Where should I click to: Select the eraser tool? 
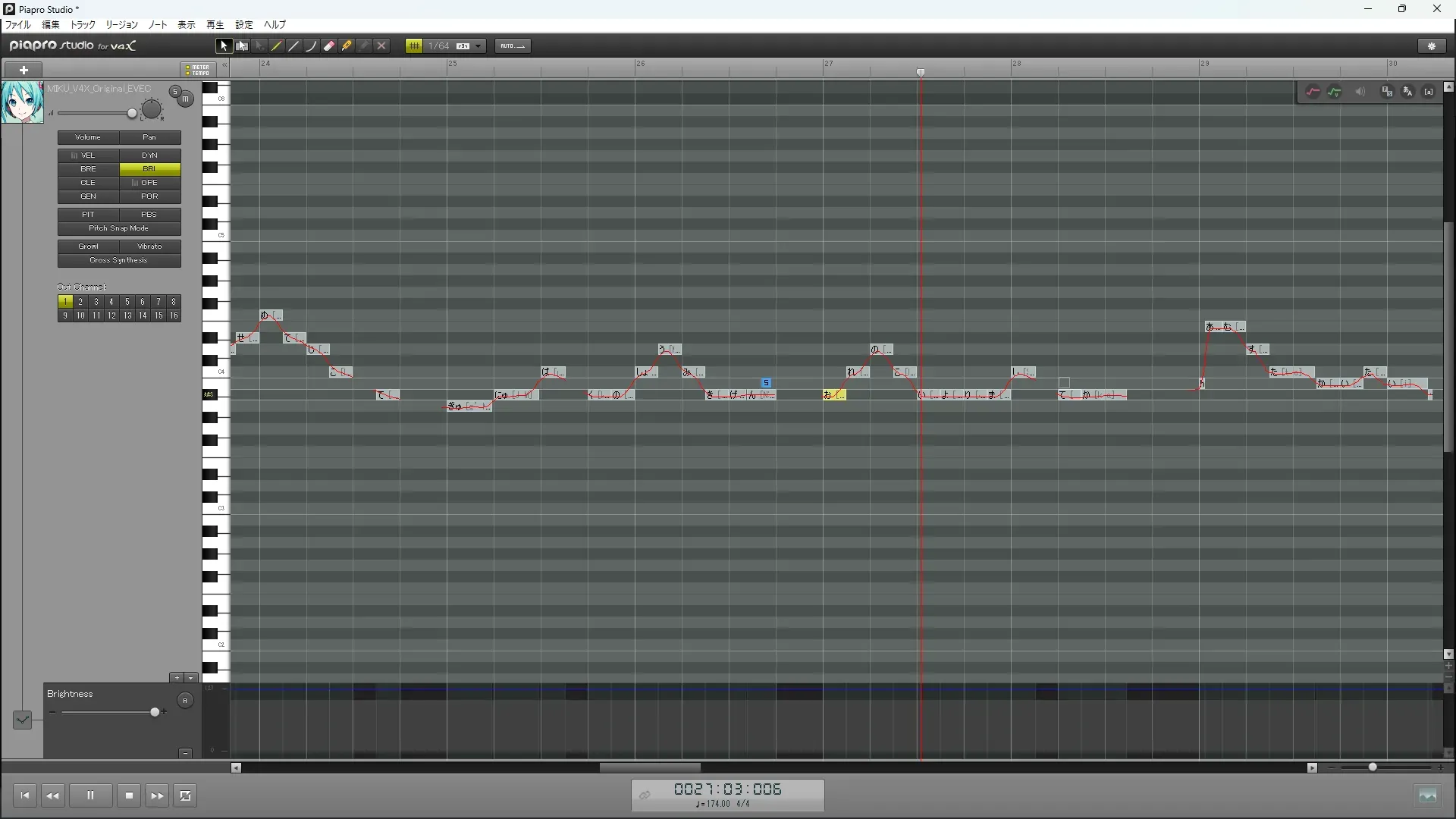coord(329,46)
